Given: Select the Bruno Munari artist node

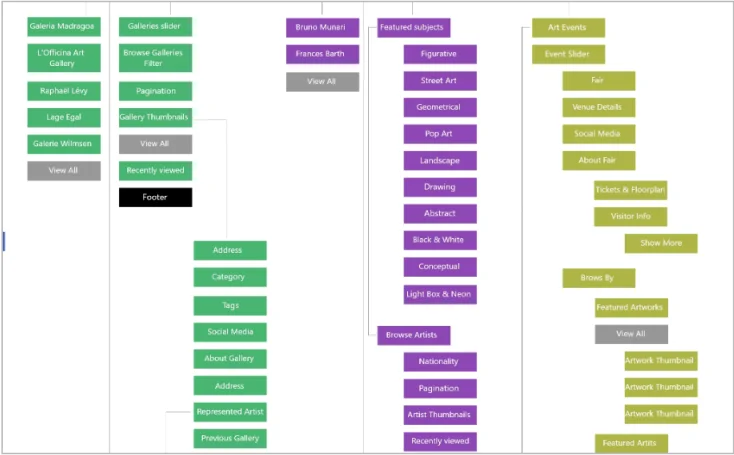Looking at the screenshot, I should pos(322,28).
